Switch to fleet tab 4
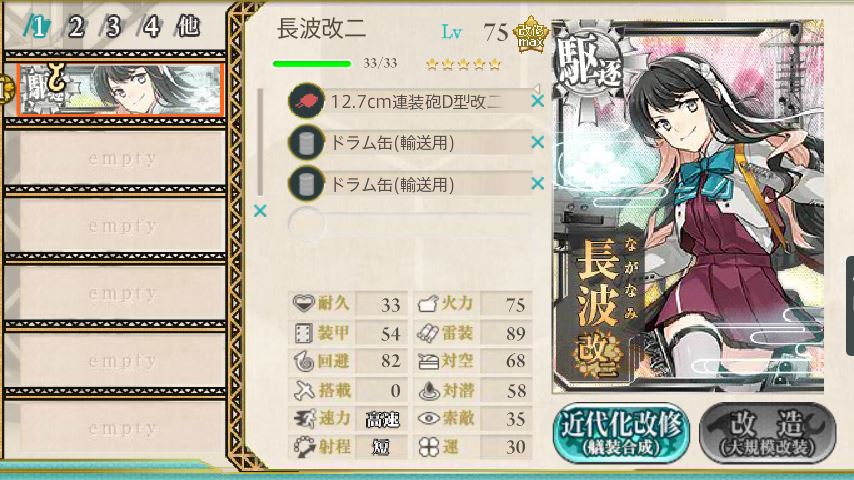This screenshot has height=480, width=854. point(151,26)
